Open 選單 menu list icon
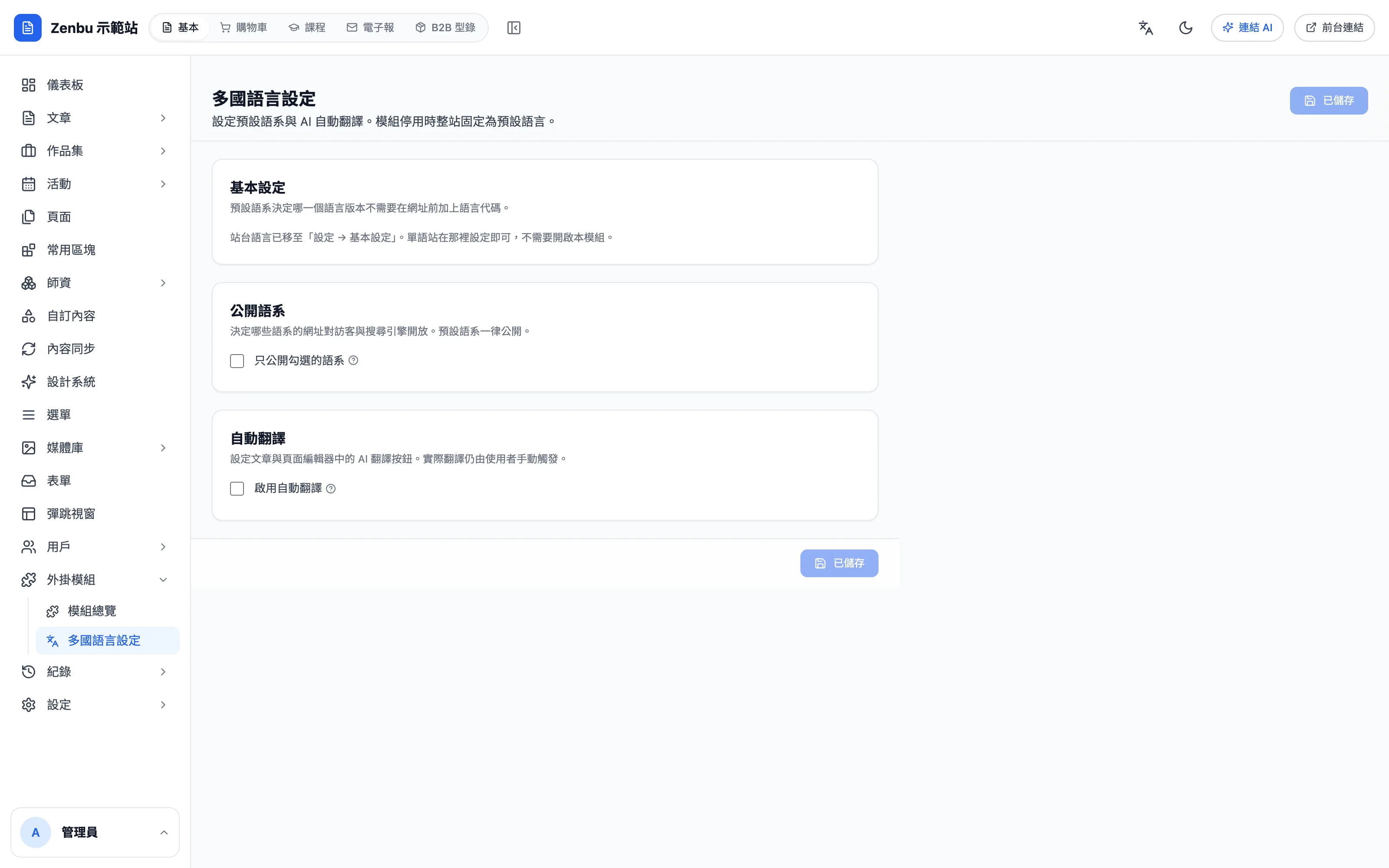The image size is (1389, 868). tap(29, 415)
